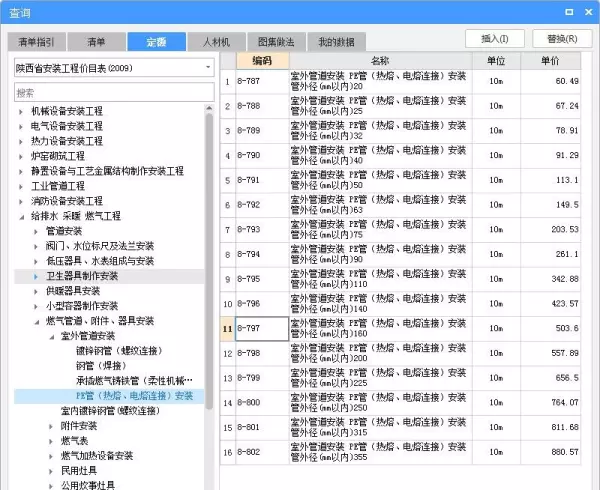The width and height of the screenshot is (600, 490).
Task: Select code cell 8-794
Action: coord(262,254)
